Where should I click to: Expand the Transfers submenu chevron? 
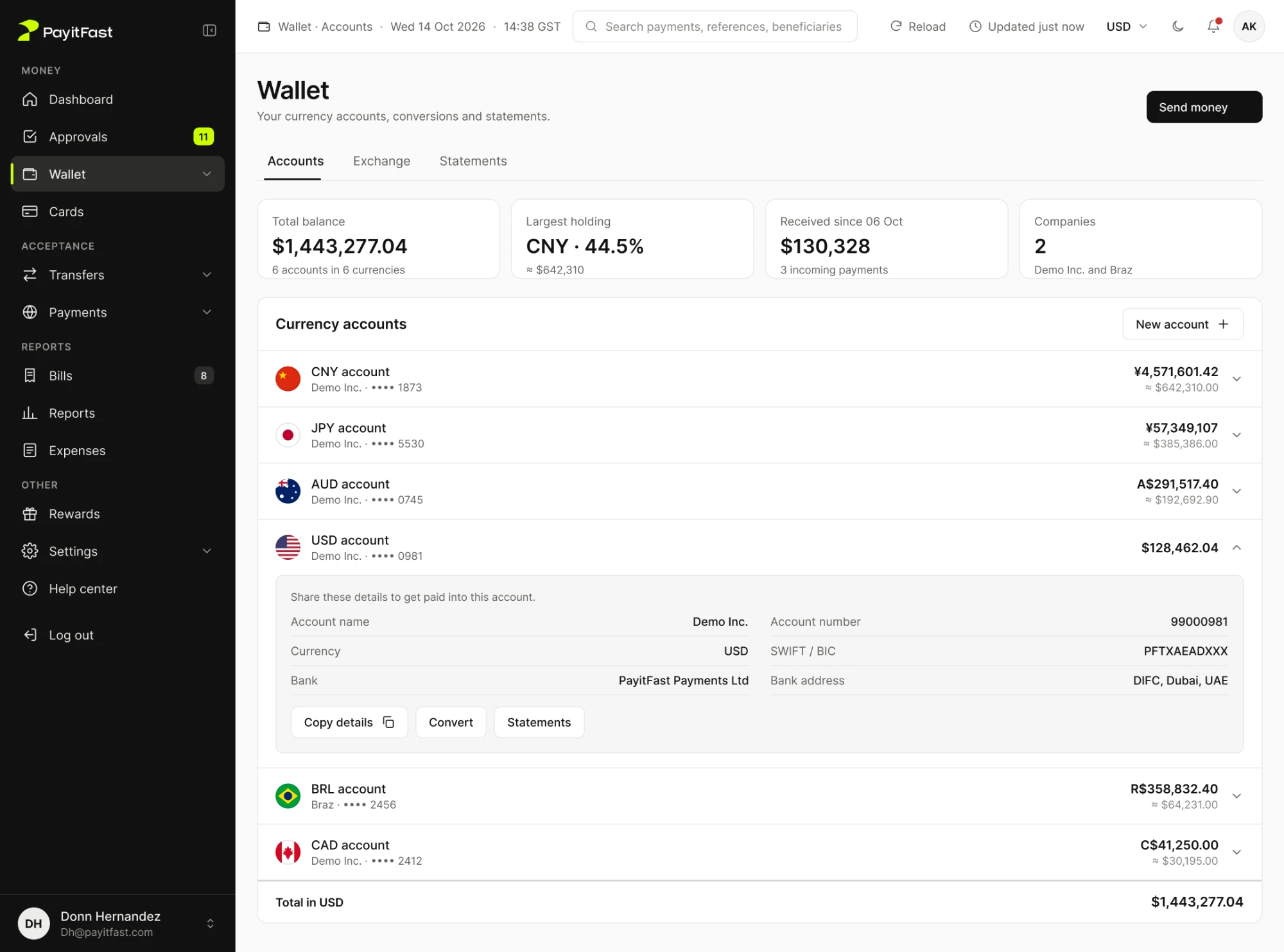pyautogui.click(x=207, y=275)
